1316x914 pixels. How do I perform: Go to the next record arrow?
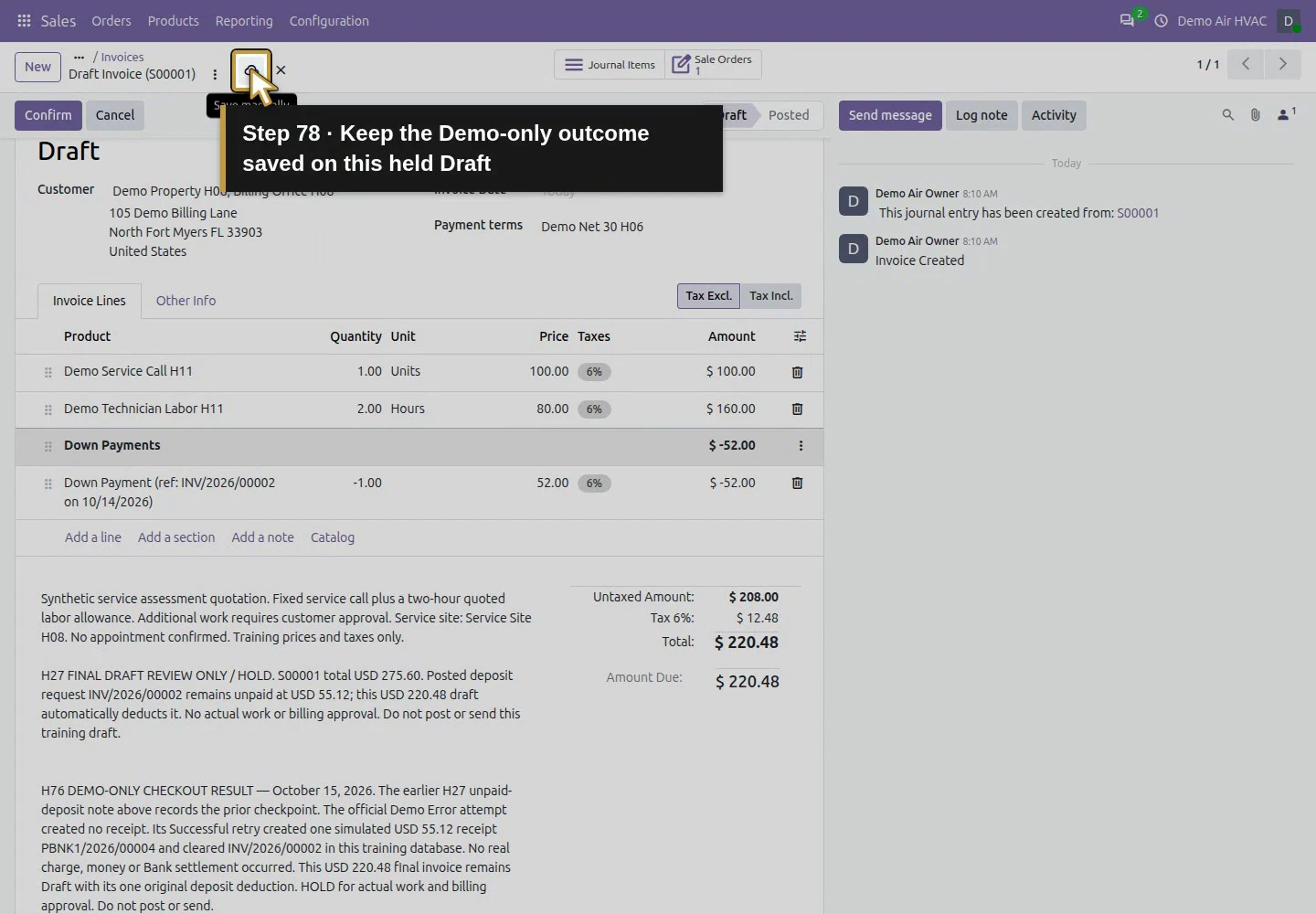1282,64
